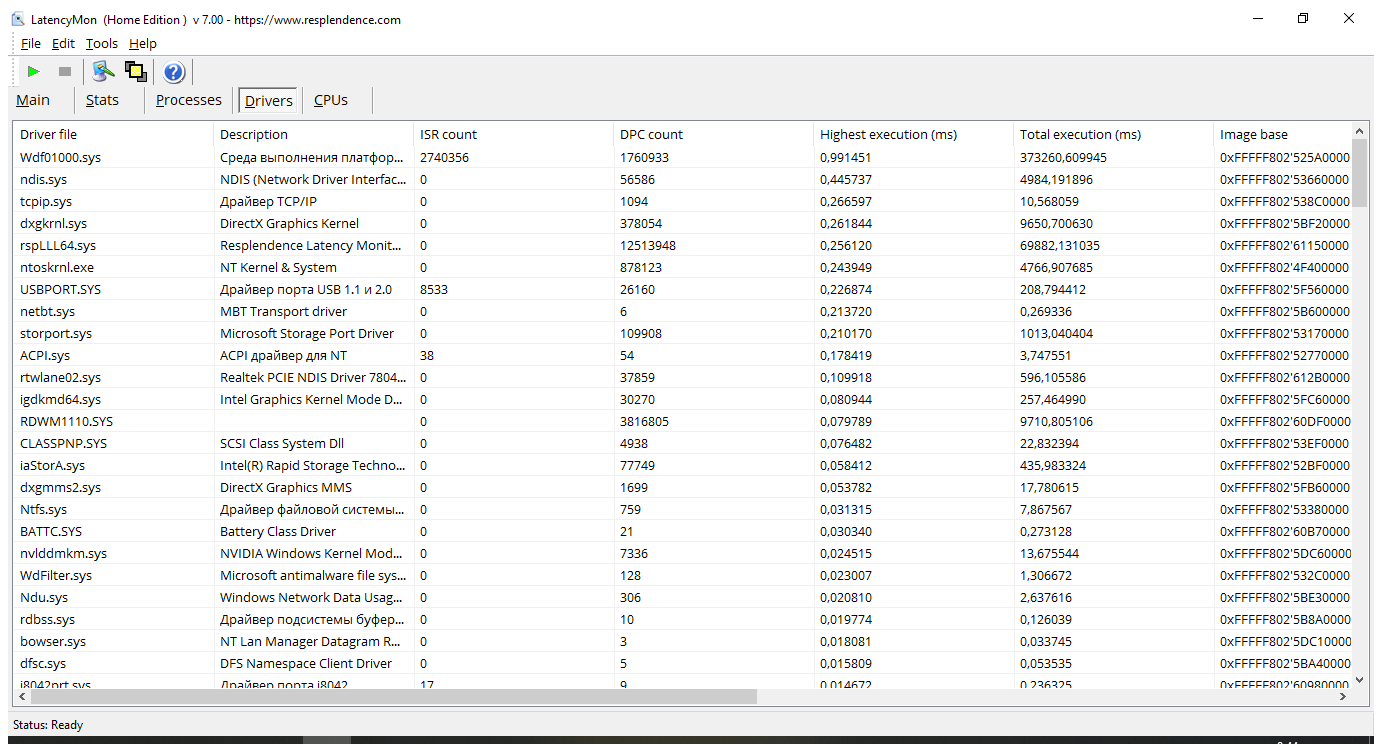1383x745 pixels.
Task: Switch to the Main tab
Action: click(x=33, y=100)
